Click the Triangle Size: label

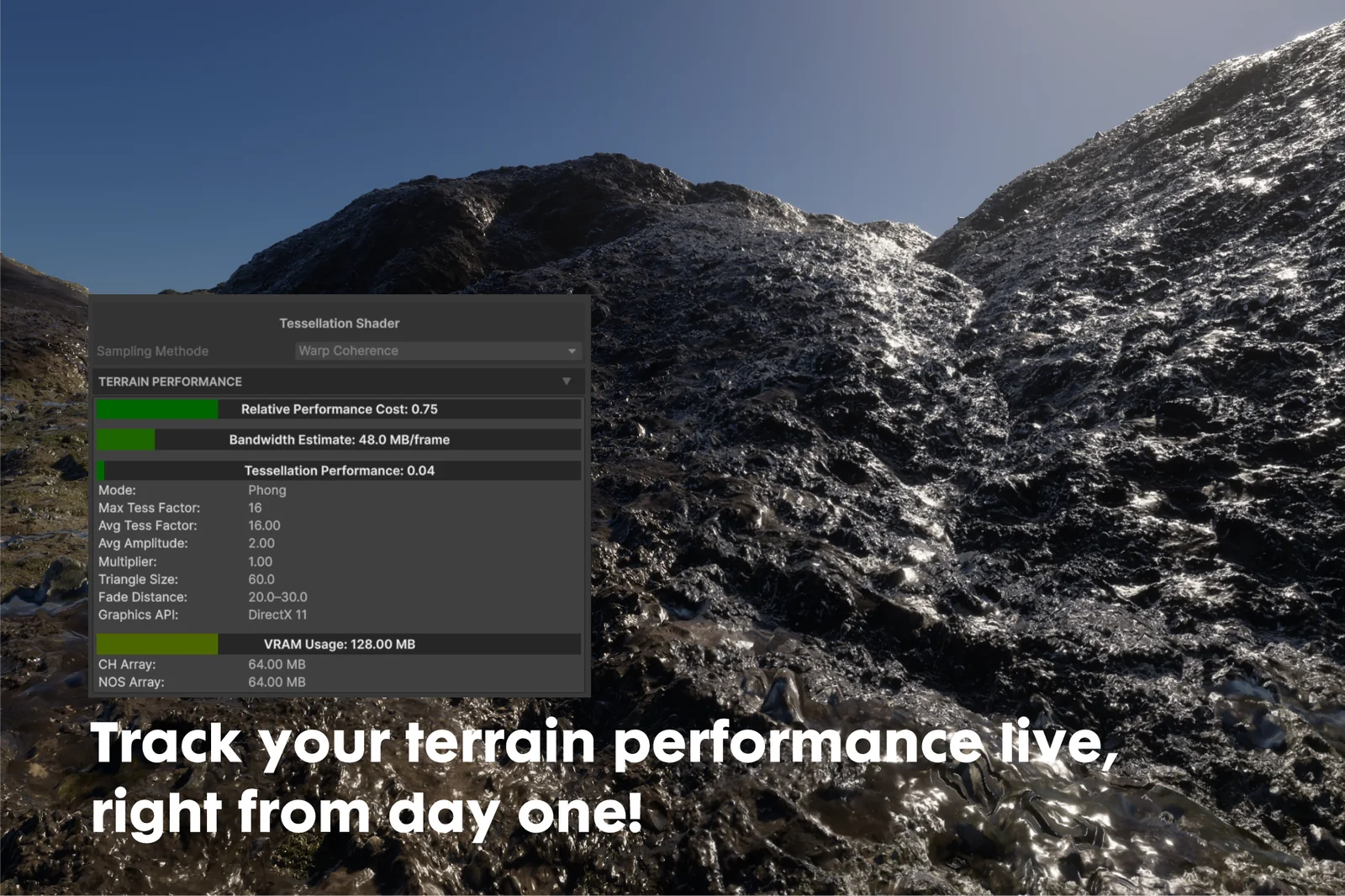click(x=138, y=579)
